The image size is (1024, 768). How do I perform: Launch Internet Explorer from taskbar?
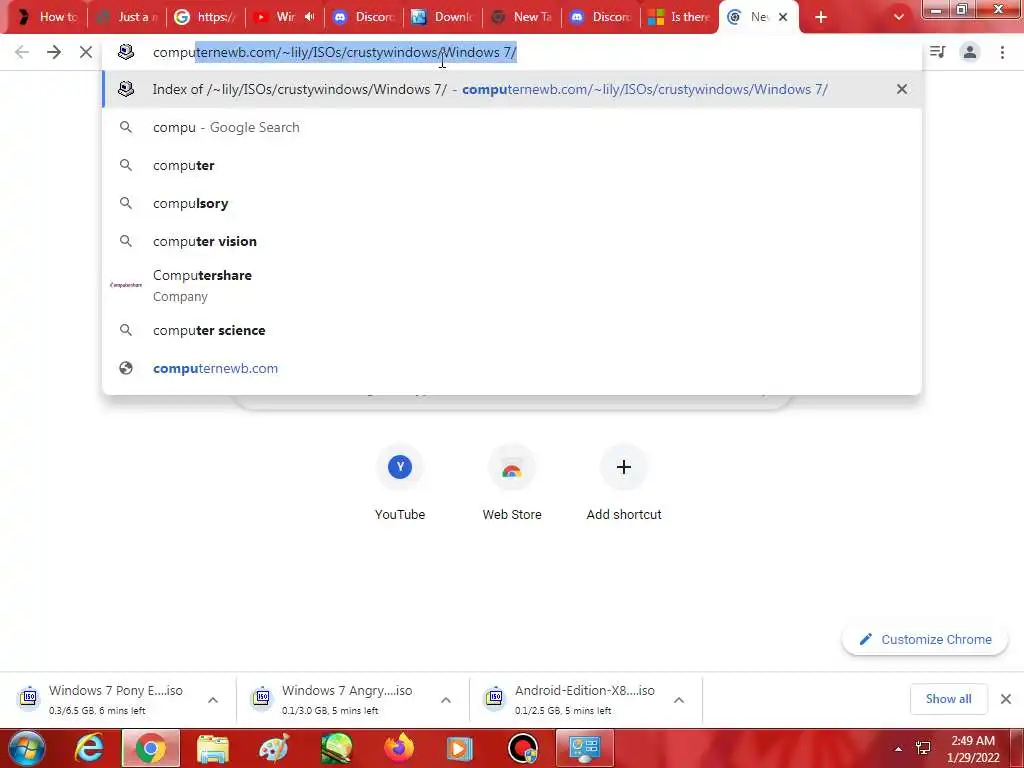click(x=89, y=748)
